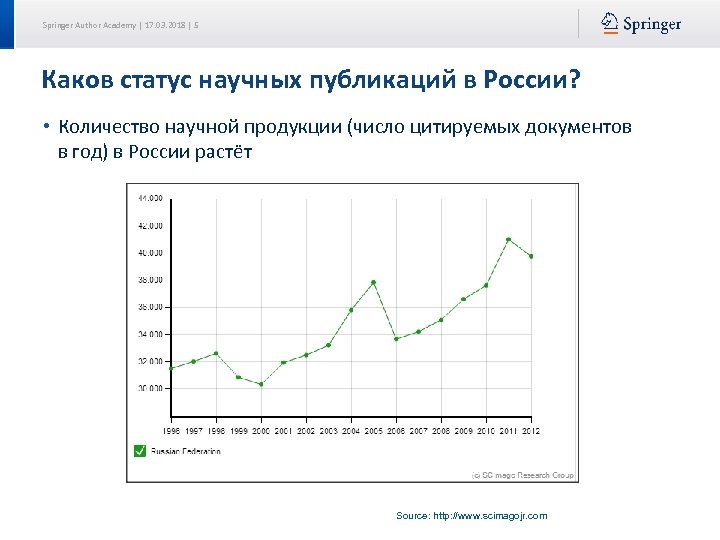Click the '40.000' y-axis label
Image resolution: width=720 pixels, height=540 pixels.
coord(150,253)
